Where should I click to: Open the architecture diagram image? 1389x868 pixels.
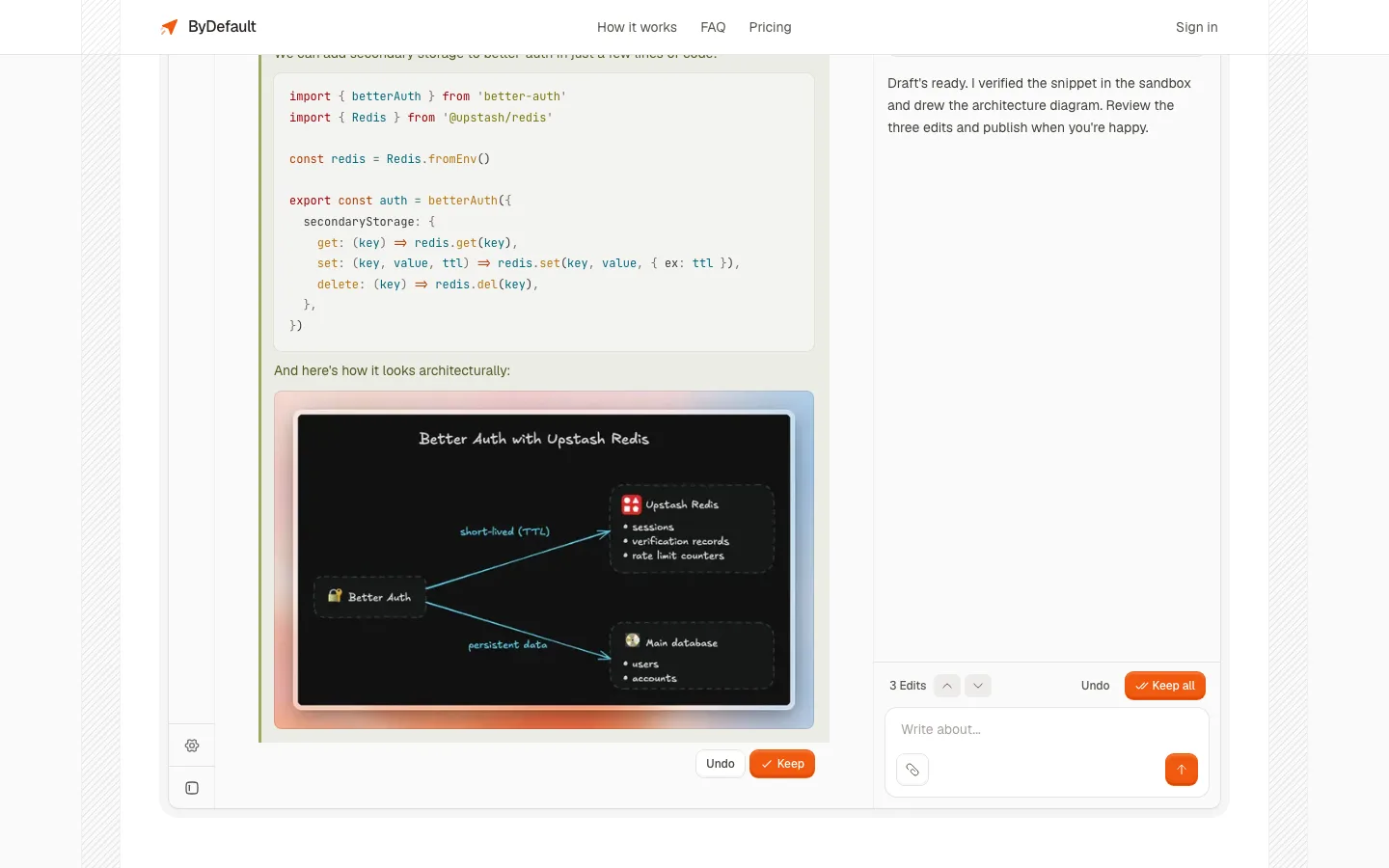coord(544,559)
